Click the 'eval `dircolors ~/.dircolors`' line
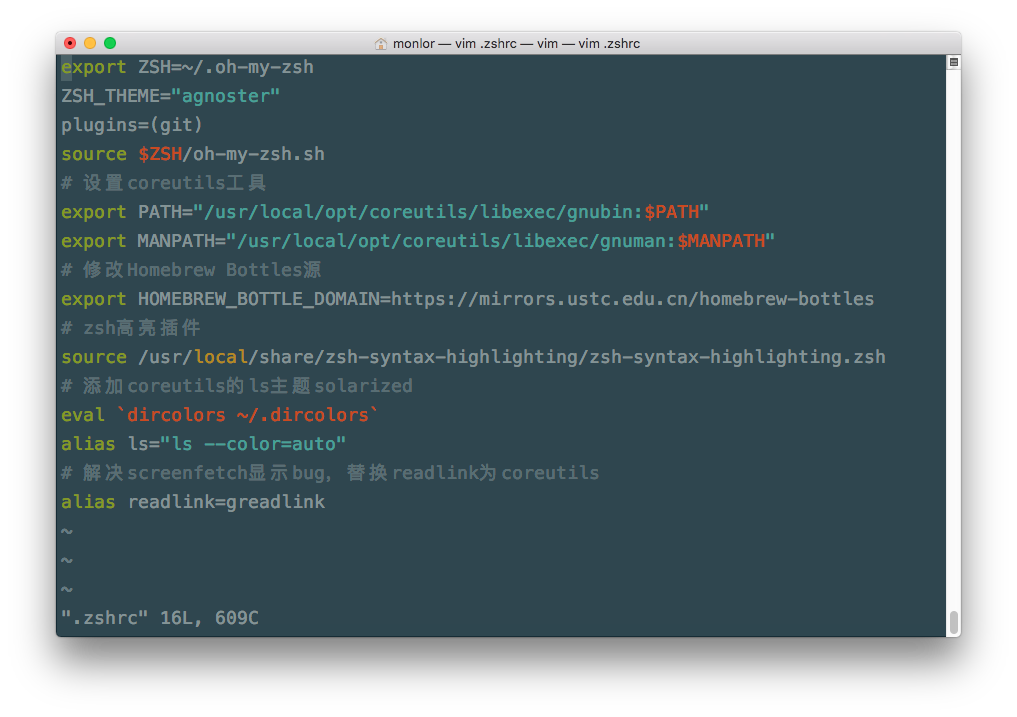The width and height of the screenshot is (1017, 717). 219,415
